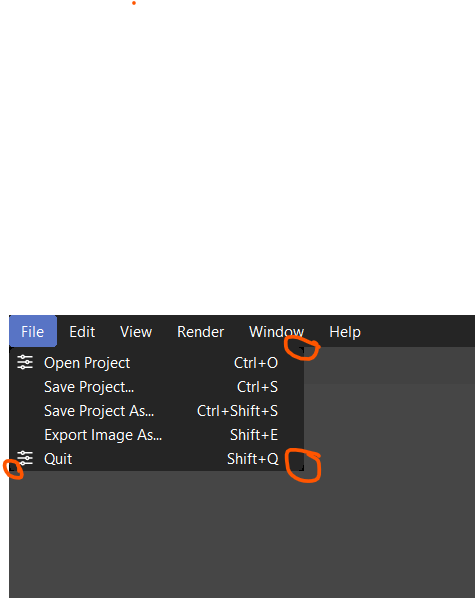Choose Open Project from File menu

[x=156, y=363]
